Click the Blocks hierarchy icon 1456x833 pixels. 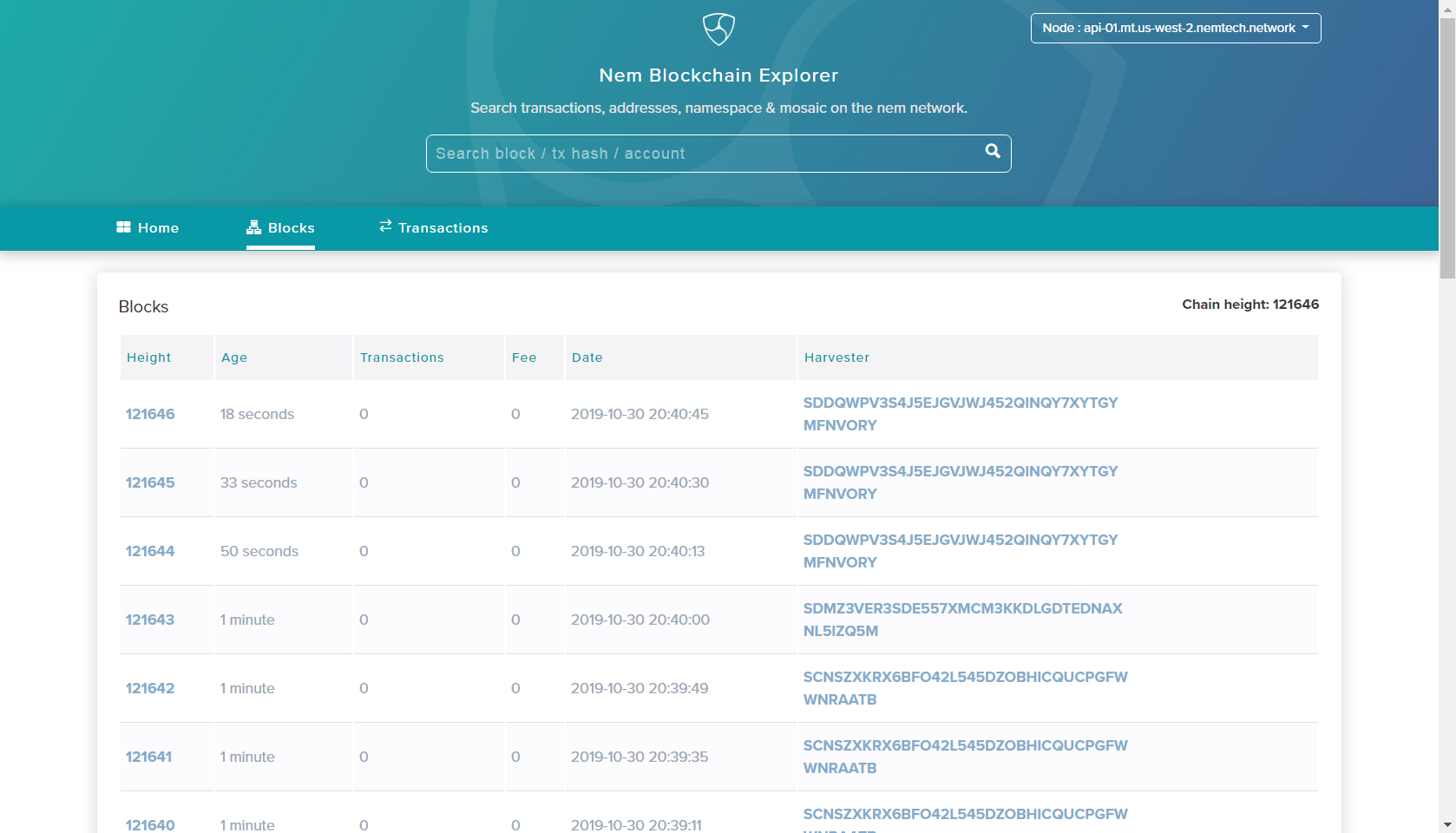(253, 226)
